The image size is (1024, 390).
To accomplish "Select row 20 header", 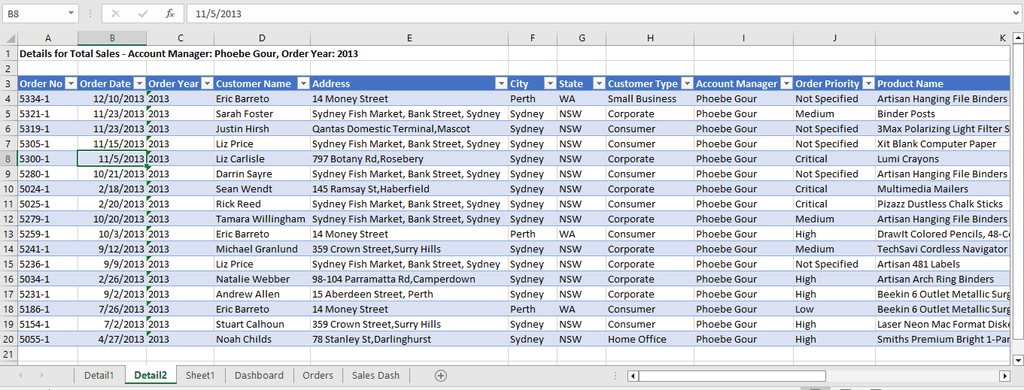I will click(x=8, y=339).
